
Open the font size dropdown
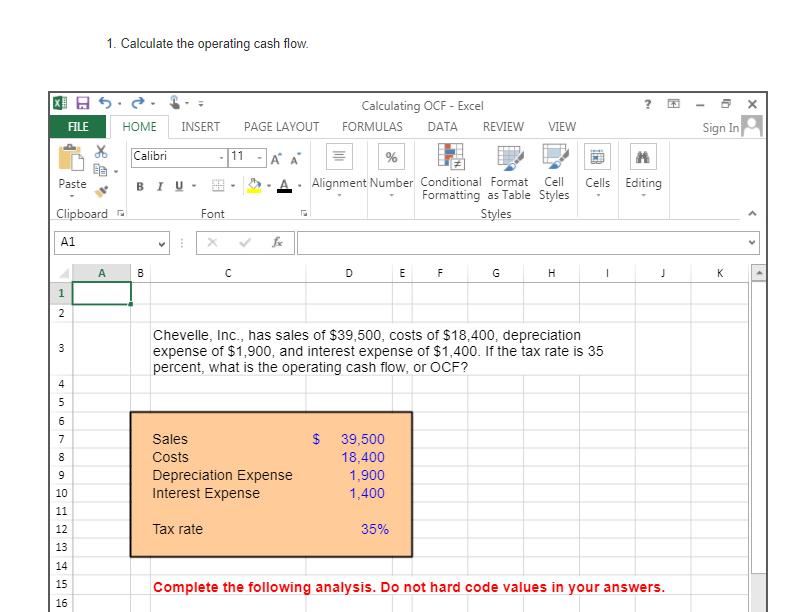[x=257, y=156]
